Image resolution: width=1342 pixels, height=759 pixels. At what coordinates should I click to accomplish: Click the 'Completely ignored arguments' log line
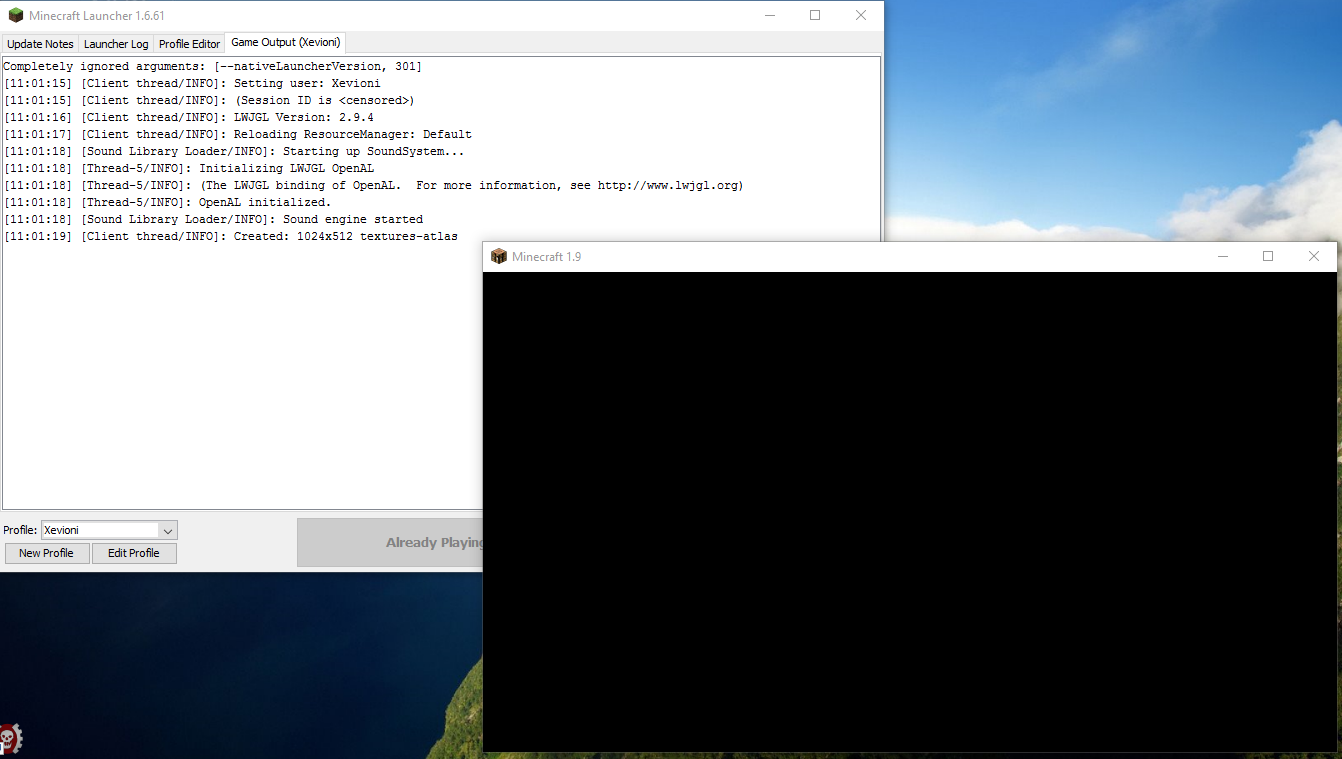(213, 66)
